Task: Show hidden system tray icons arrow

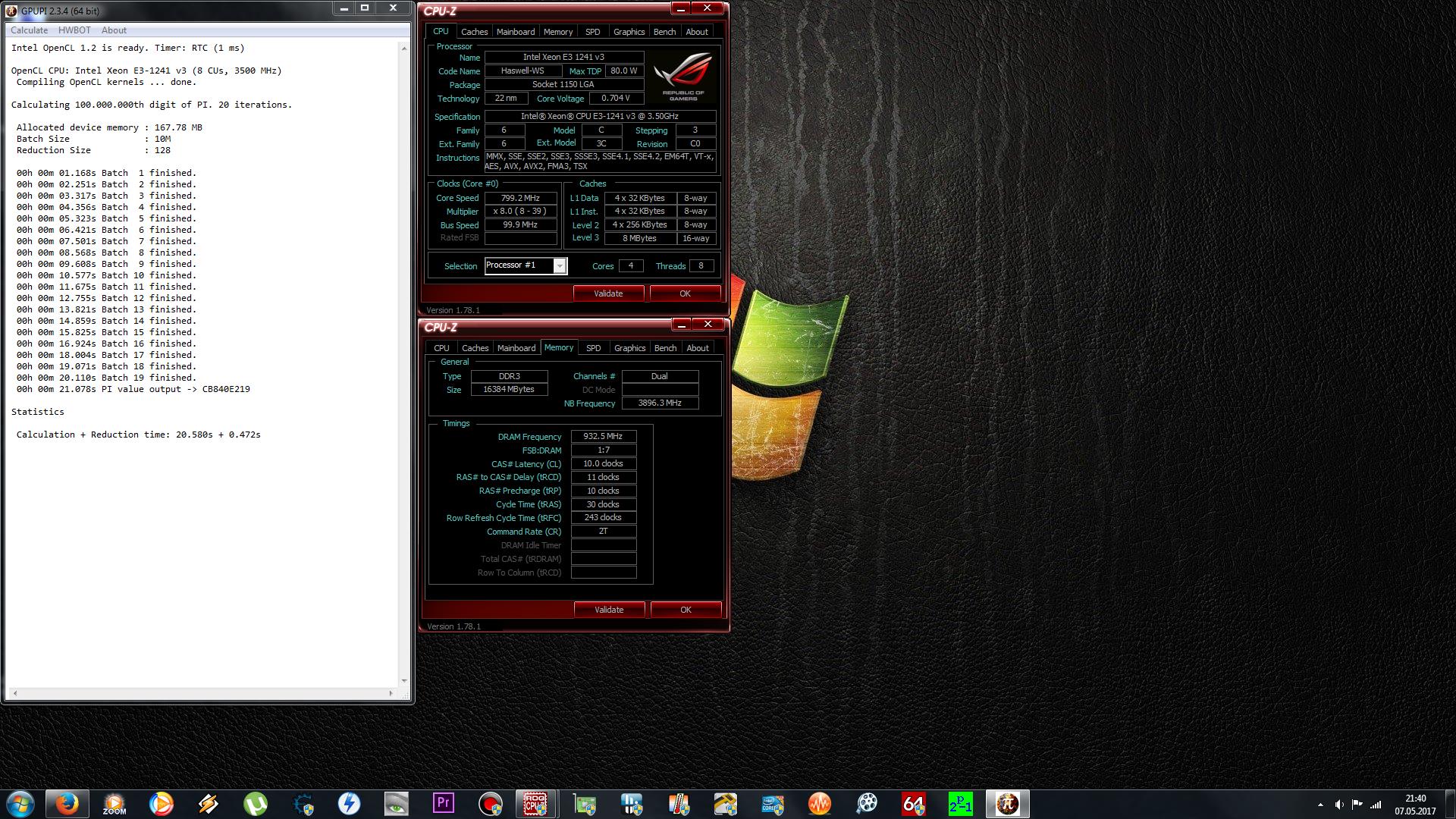Action: tap(1320, 805)
